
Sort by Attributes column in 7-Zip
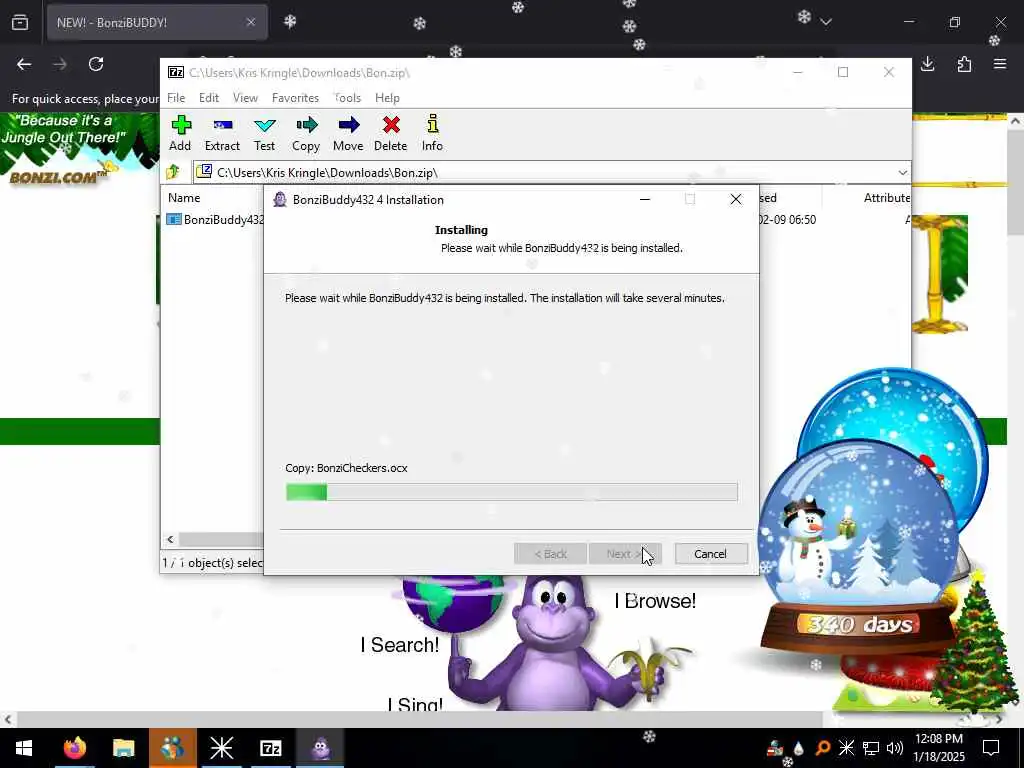[886, 198]
